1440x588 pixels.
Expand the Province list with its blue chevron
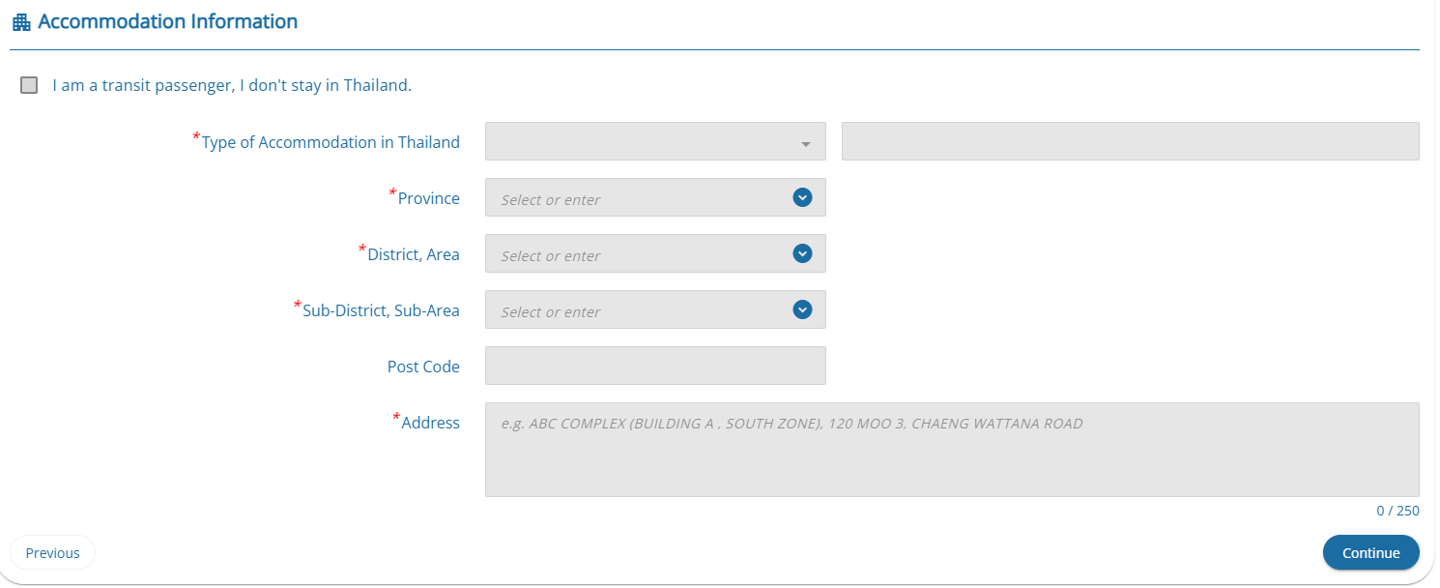[x=802, y=197]
